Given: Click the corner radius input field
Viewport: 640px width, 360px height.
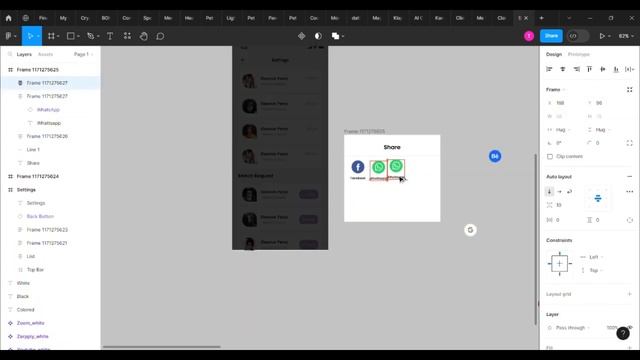Looking at the screenshot, I should [x=603, y=143].
